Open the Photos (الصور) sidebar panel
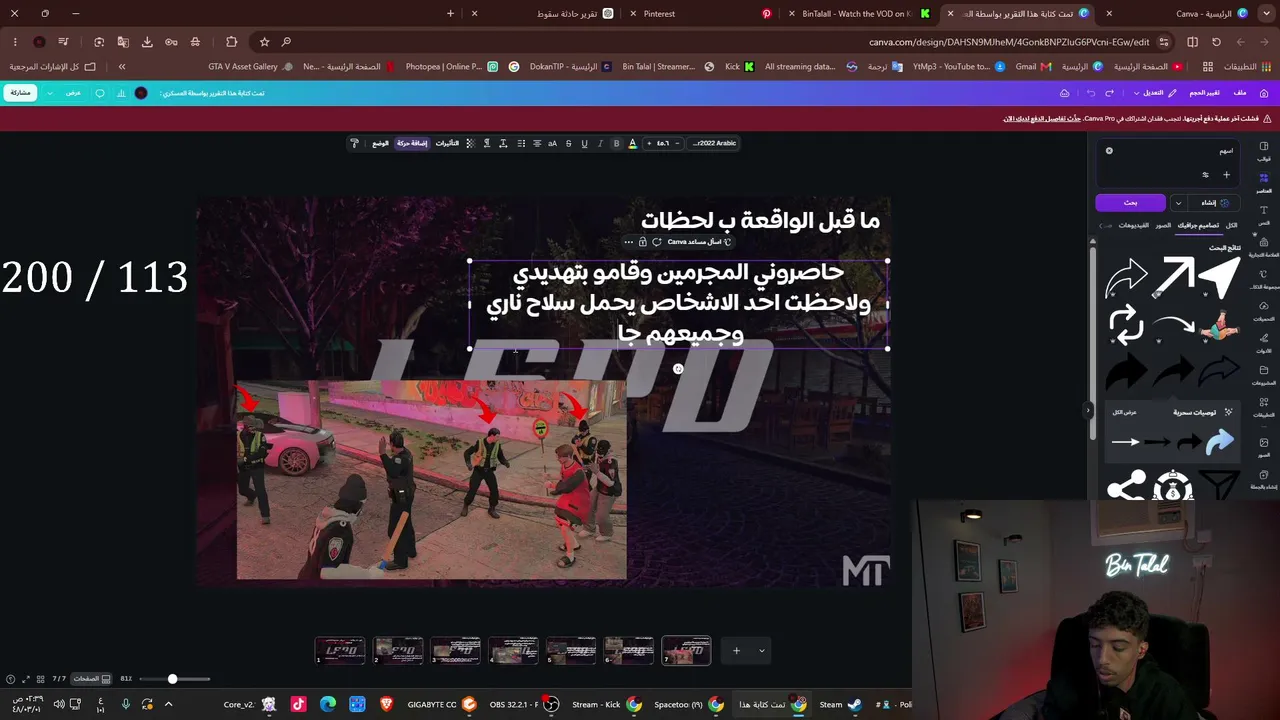 coord(1264,446)
